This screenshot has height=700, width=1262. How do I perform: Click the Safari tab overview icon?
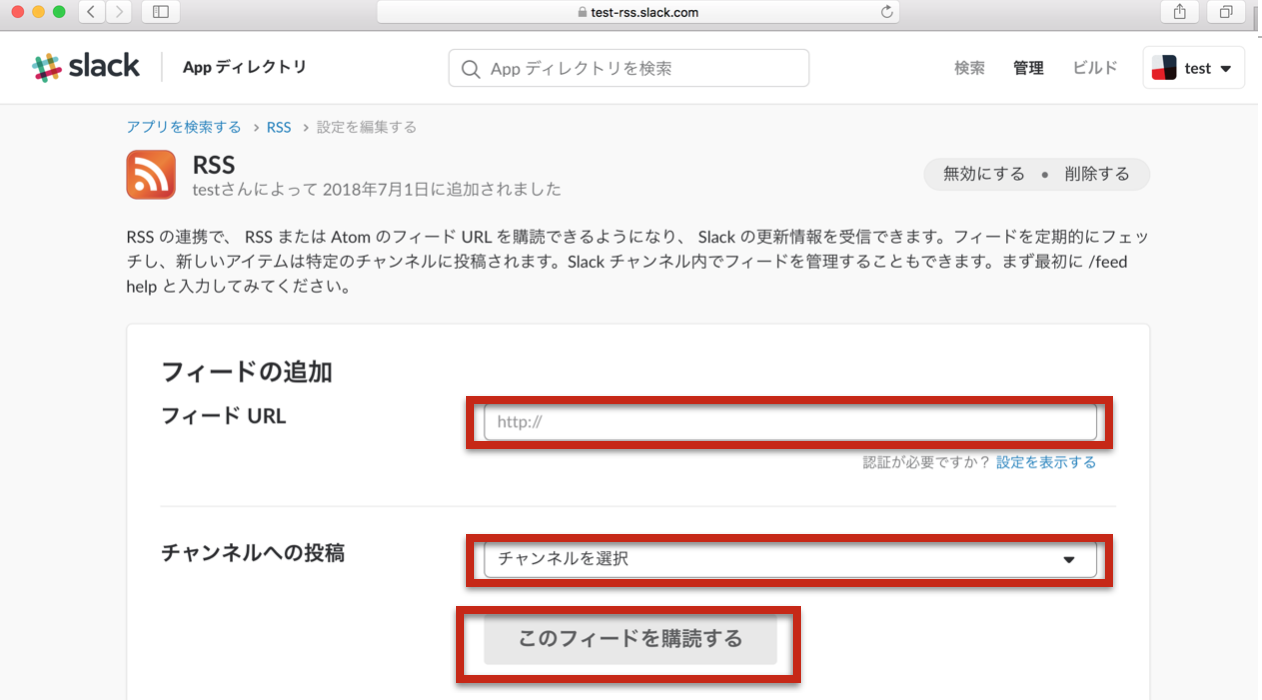tap(1226, 12)
